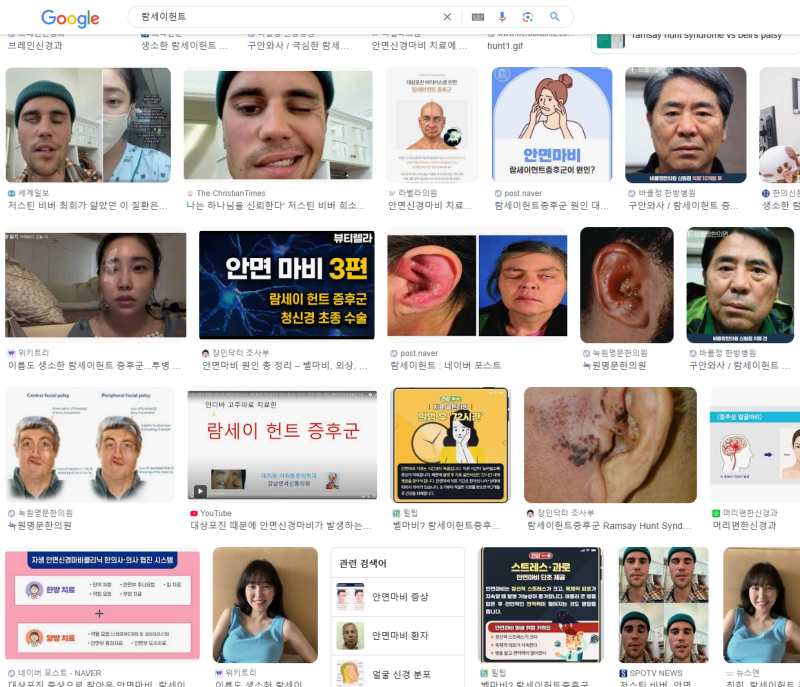Open 바를정 한방병원 gray-haired man photo
Image resolution: width=800 pixels, height=687 pixels.
click(686, 125)
